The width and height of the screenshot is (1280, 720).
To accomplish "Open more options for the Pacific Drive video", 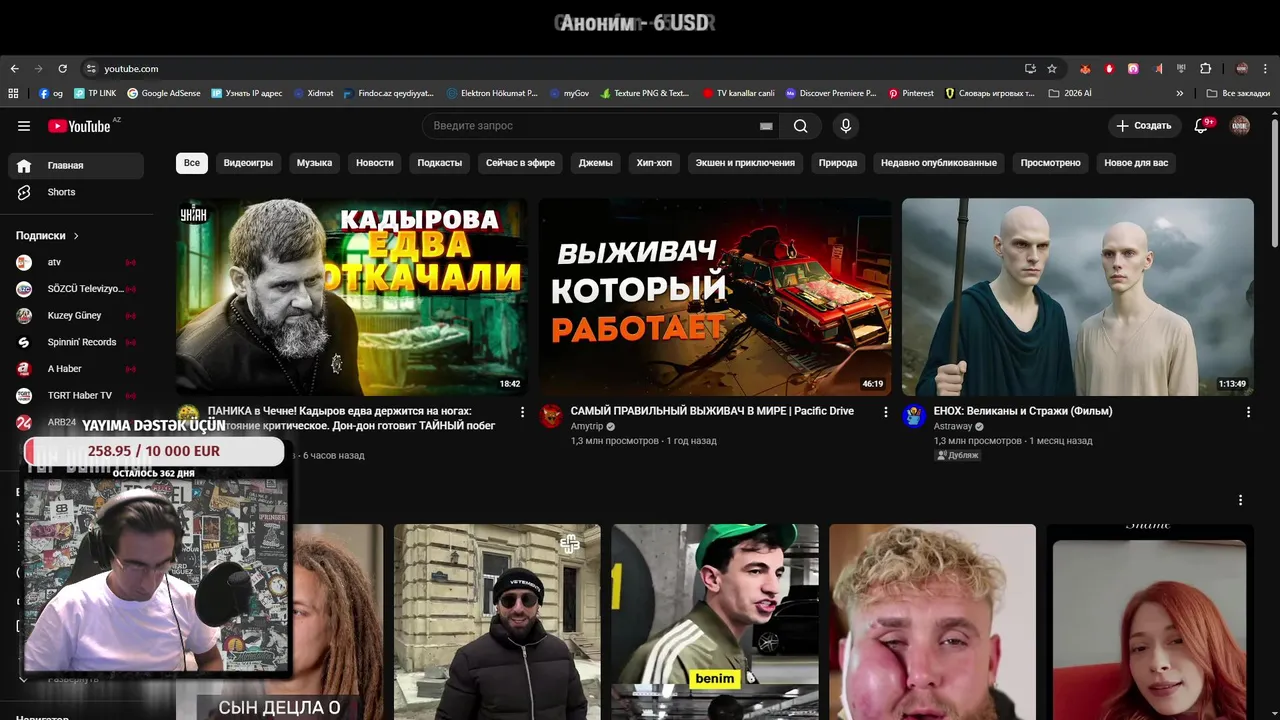I will 885,412.
